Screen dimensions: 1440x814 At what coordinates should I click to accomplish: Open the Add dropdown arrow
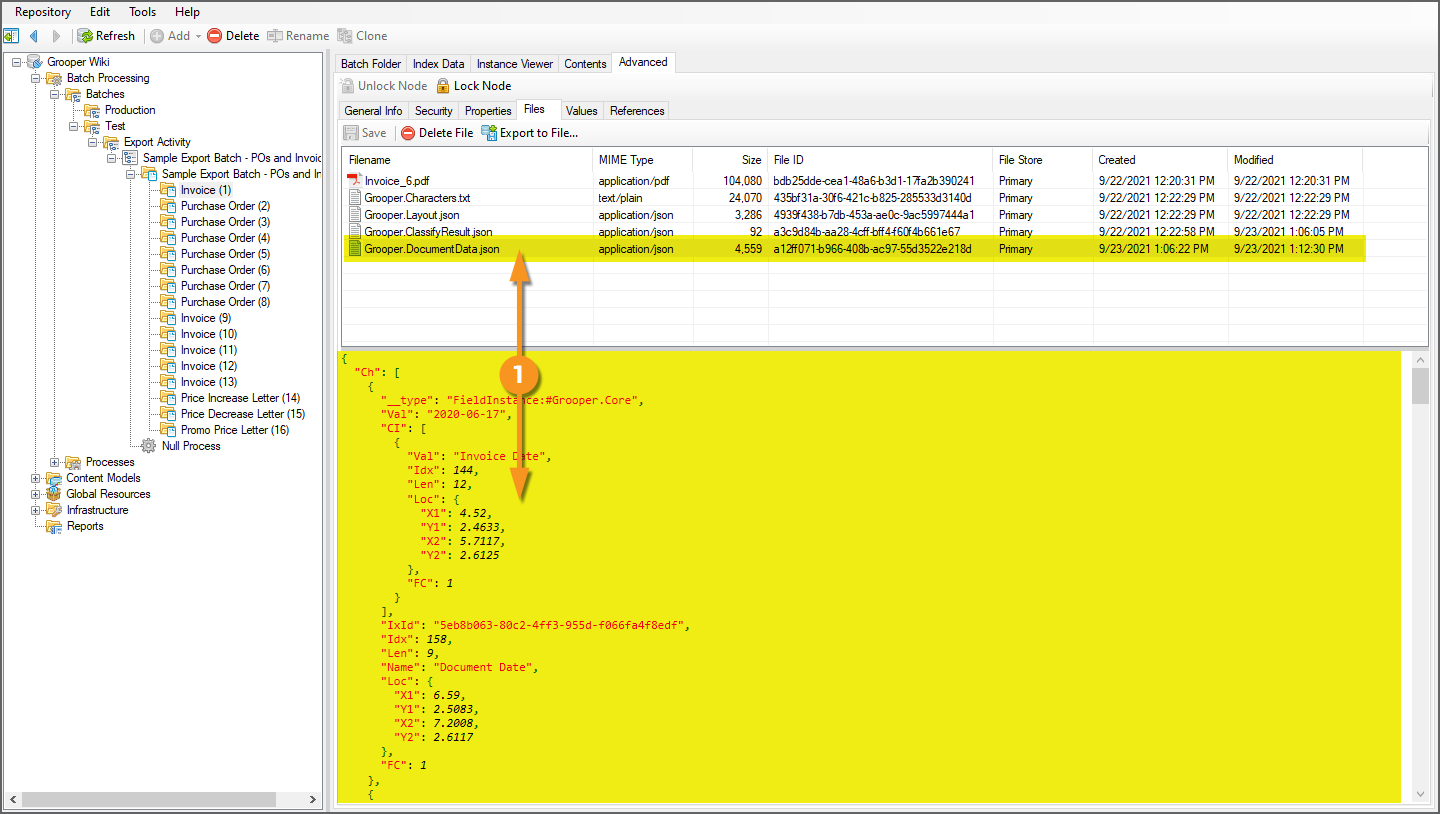click(x=198, y=36)
